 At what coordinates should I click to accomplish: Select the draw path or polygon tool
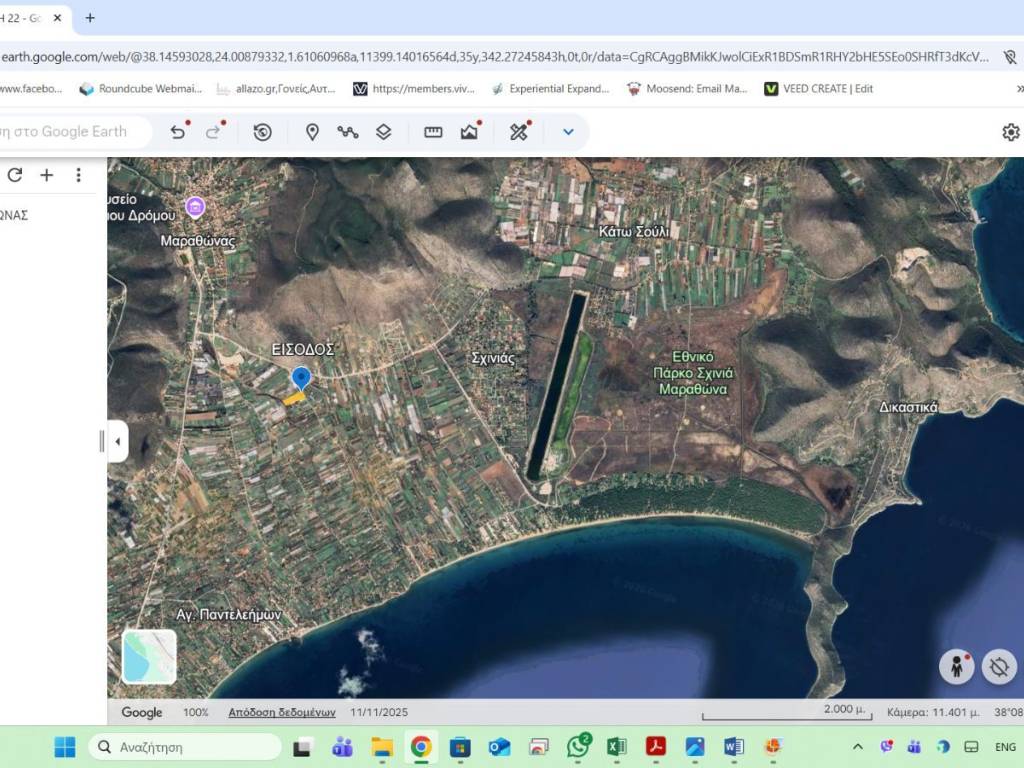pyautogui.click(x=348, y=132)
